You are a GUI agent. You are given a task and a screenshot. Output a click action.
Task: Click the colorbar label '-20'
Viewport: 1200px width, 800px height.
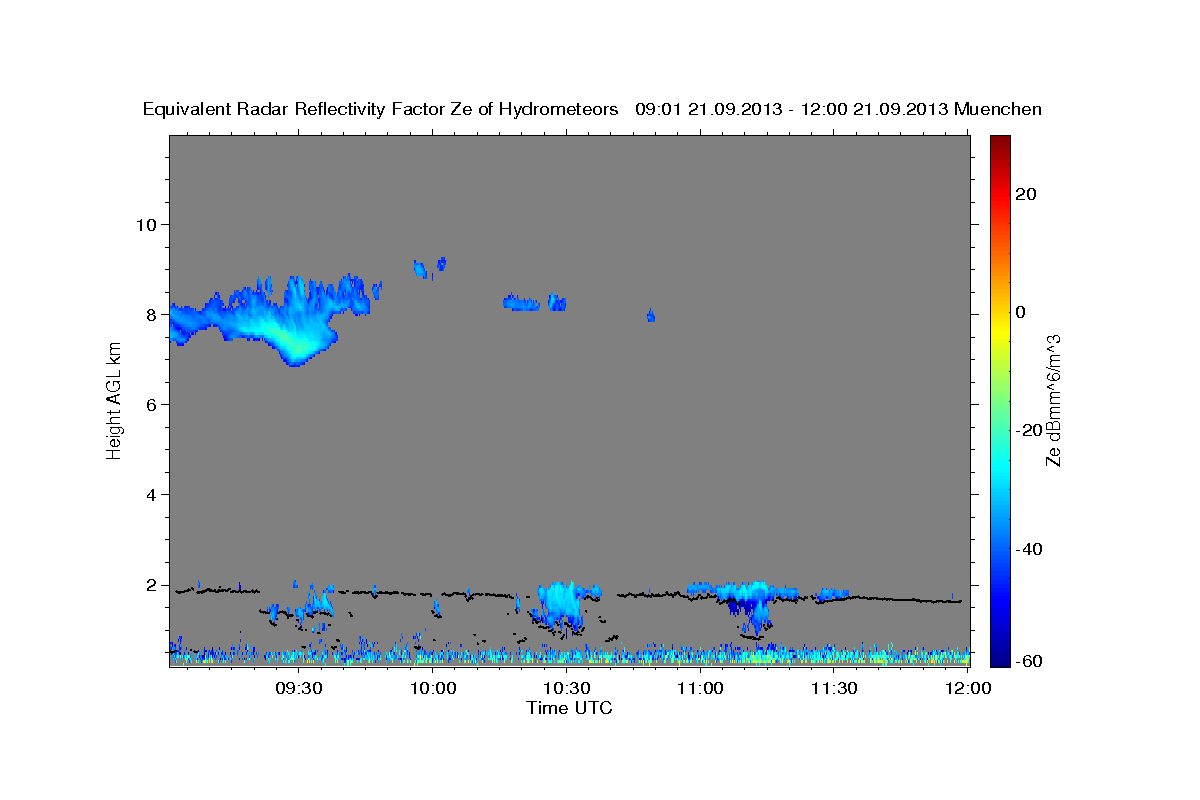coord(1029,430)
